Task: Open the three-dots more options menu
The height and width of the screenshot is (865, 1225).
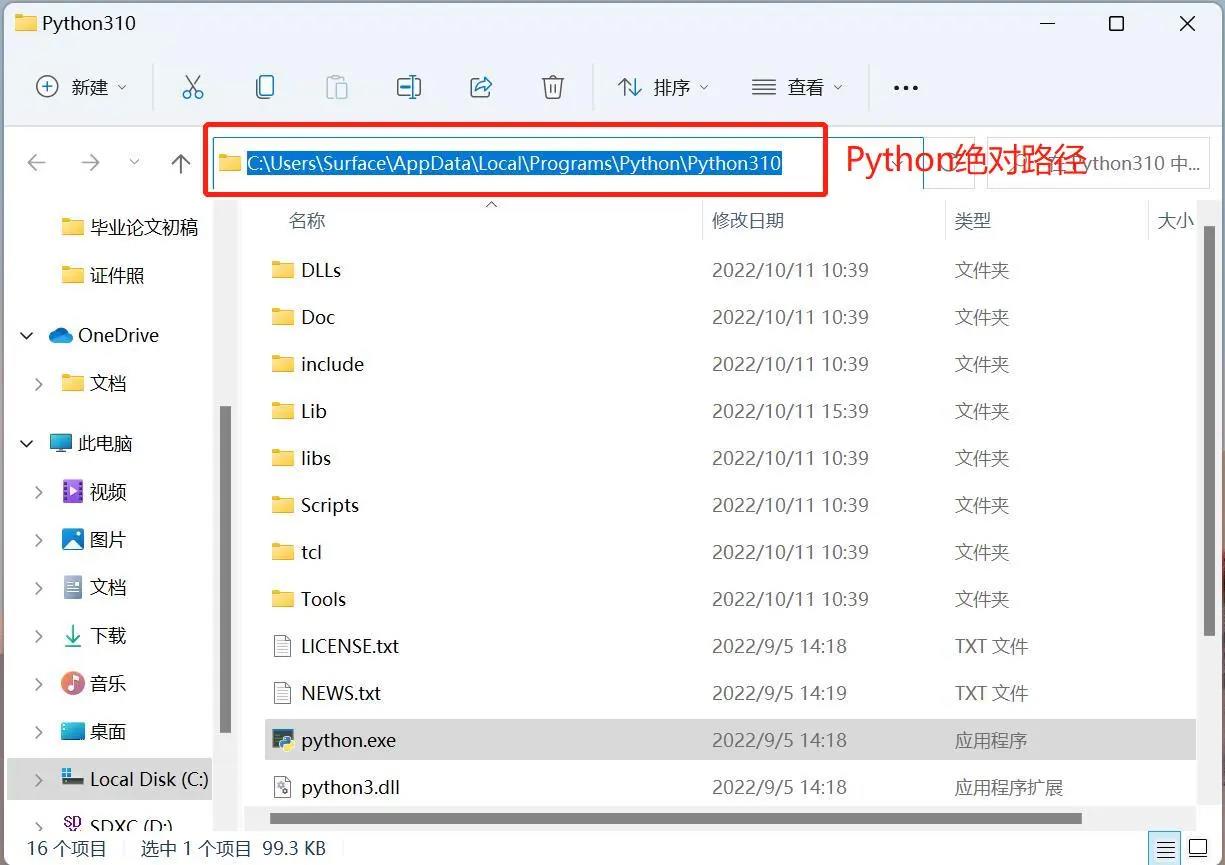Action: (x=905, y=88)
